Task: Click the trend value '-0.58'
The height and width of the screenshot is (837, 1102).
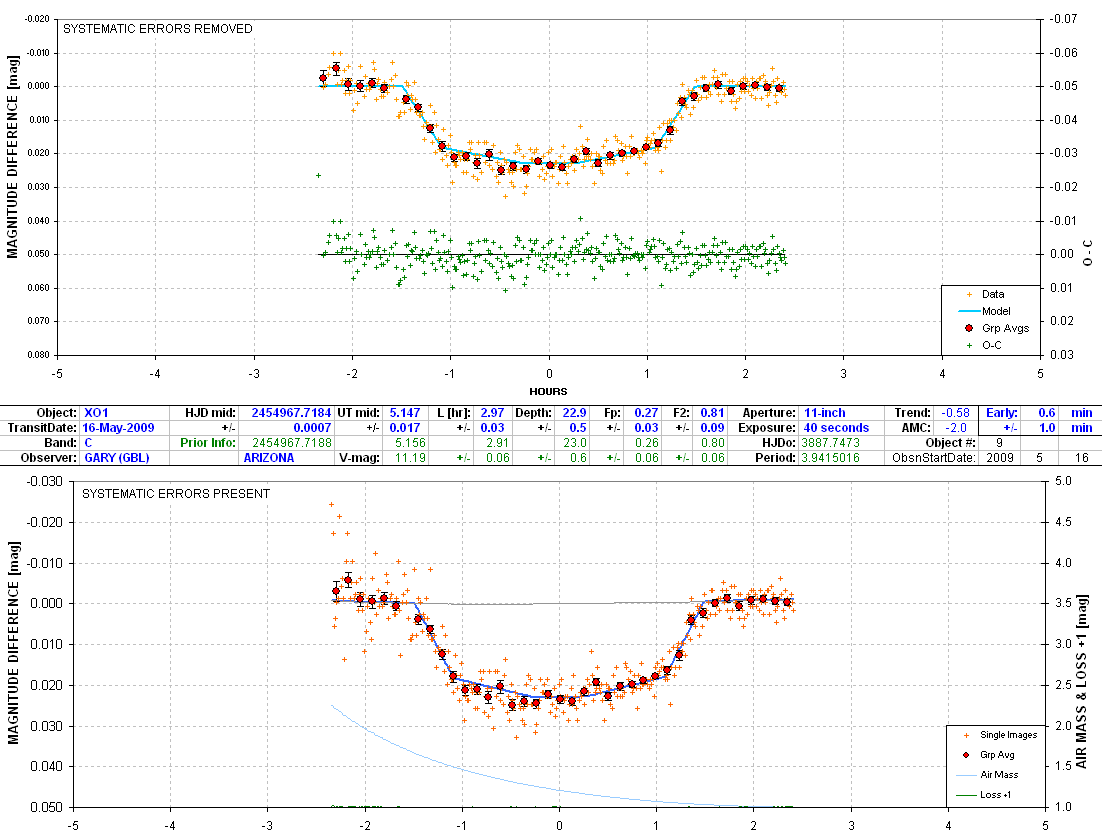Action: (x=956, y=413)
